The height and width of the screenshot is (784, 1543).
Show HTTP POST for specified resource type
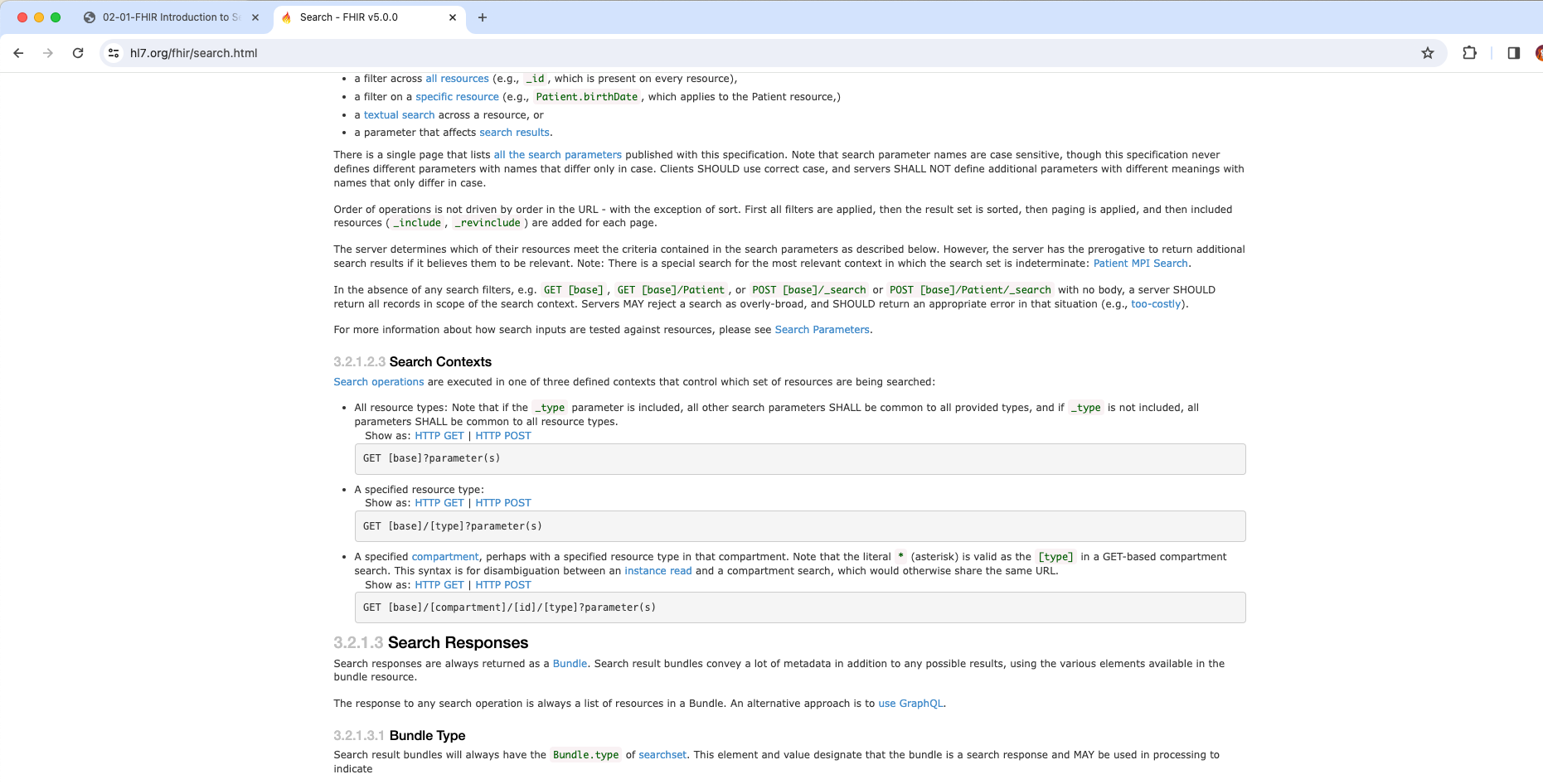[503, 503]
